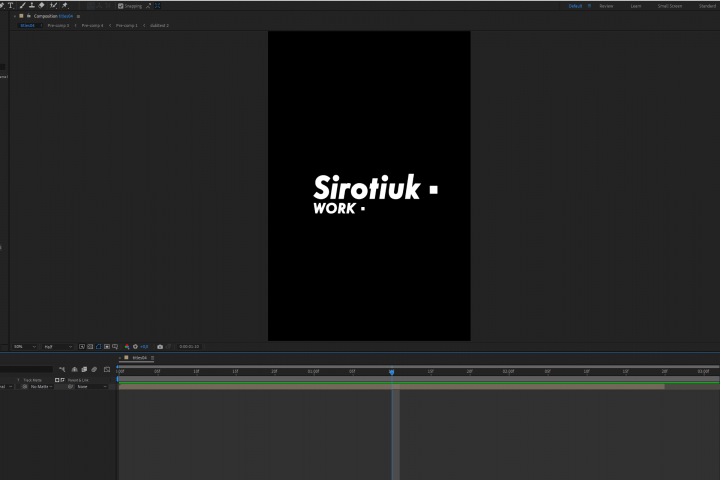Viewport: 720px width, 480px height.
Task: Open grid and guide options icon
Action: (x=115, y=347)
